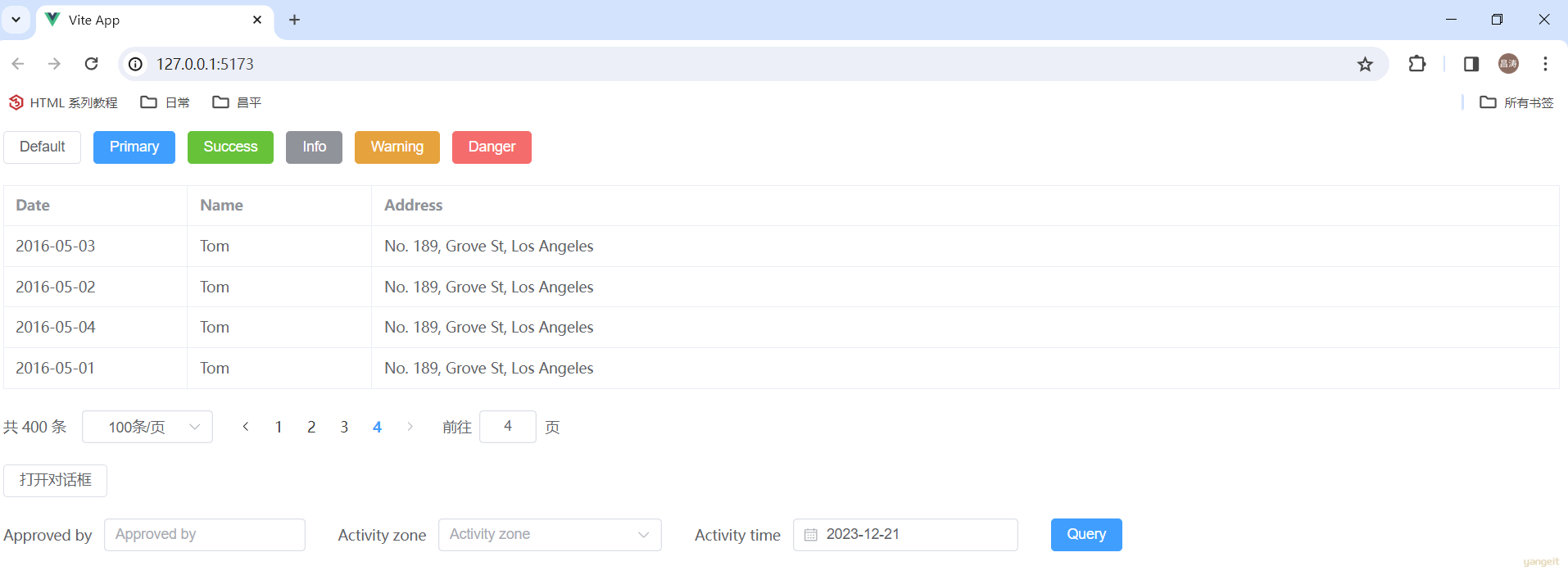This screenshot has height=575, width=1568.
Task: Open a new browser tab
Action: [x=295, y=20]
